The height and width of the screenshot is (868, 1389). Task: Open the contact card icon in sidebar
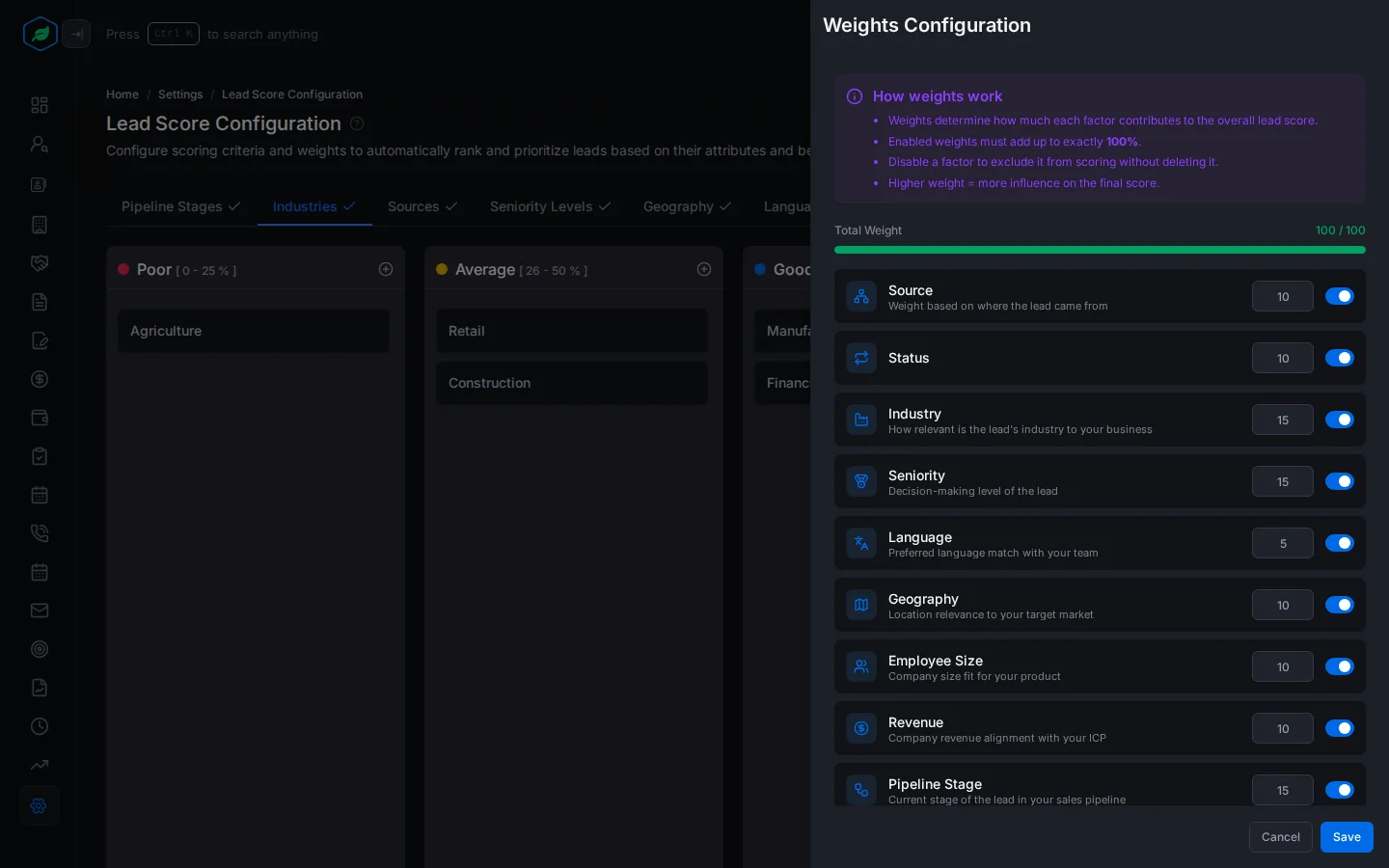point(40,184)
